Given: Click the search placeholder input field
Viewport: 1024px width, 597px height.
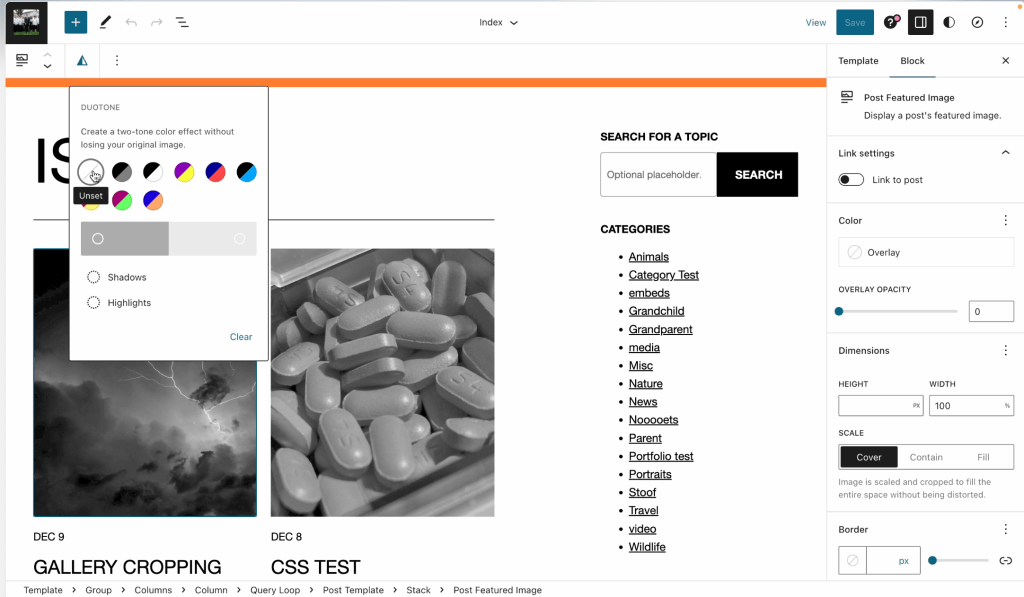Looking at the screenshot, I should coord(658,175).
